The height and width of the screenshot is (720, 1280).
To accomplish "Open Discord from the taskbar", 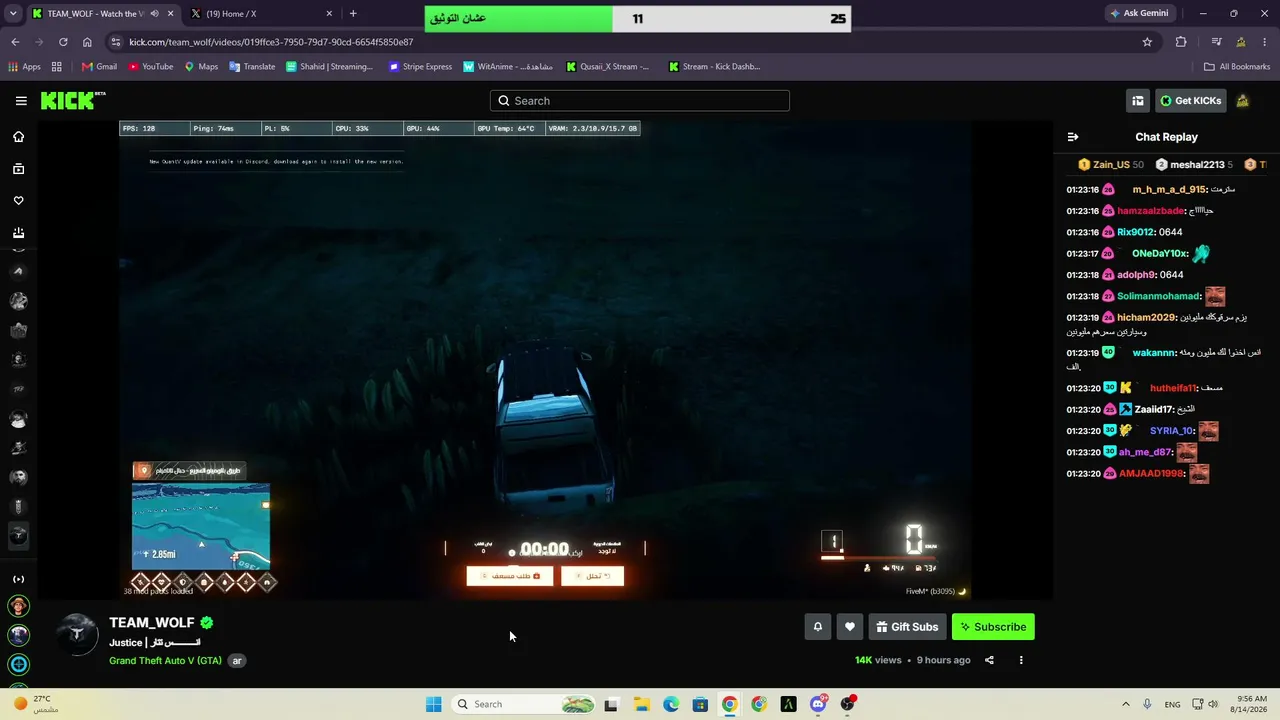I will [818, 704].
